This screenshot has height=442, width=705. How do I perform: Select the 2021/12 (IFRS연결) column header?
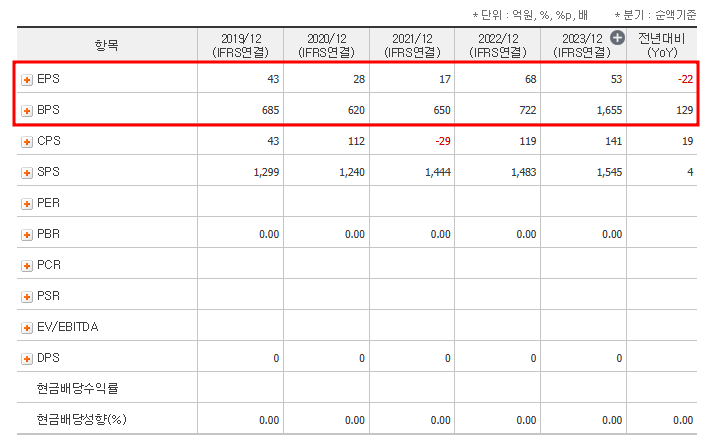coord(412,45)
